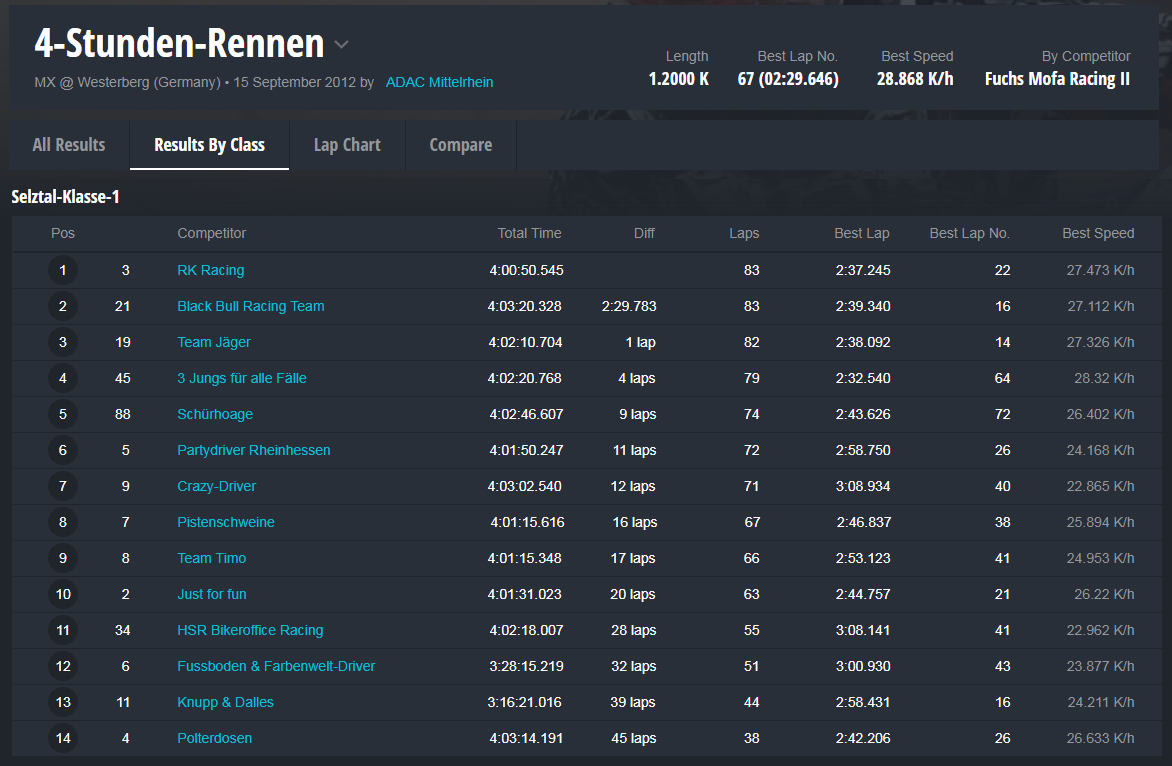This screenshot has height=766, width=1172.
Task: Switch to the All Results tab
Action: coord(68,145)
